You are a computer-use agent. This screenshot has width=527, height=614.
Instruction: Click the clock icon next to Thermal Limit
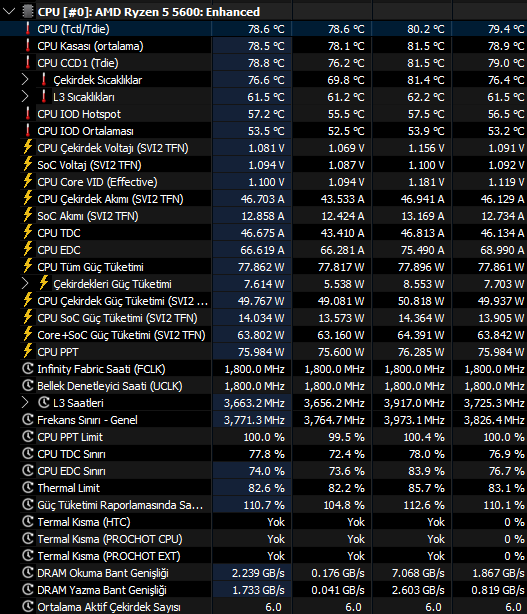(28, 488)
